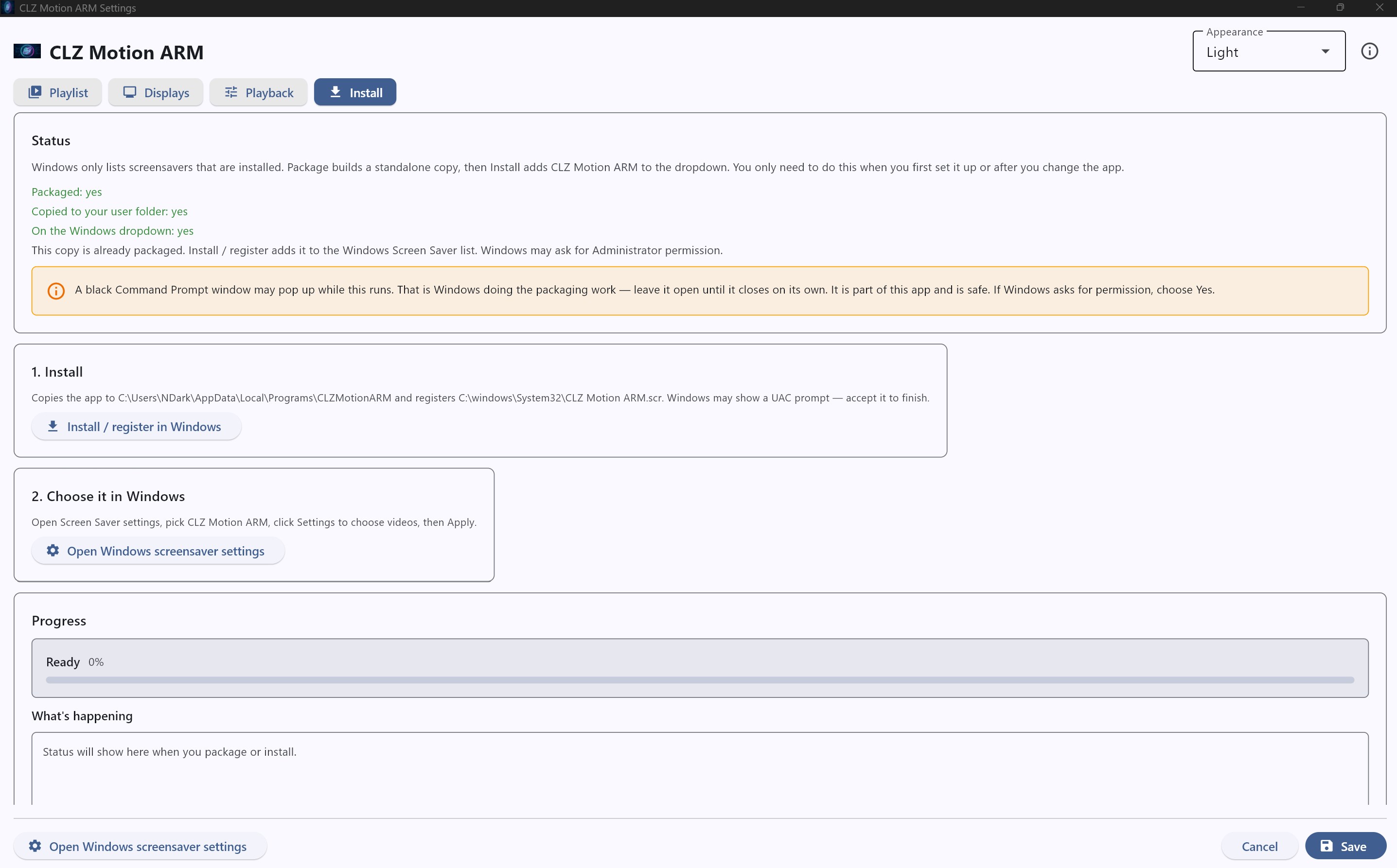Open the Playback tab
The height and width of the screenshot is (868, 1397).
[x=258, y=92]
